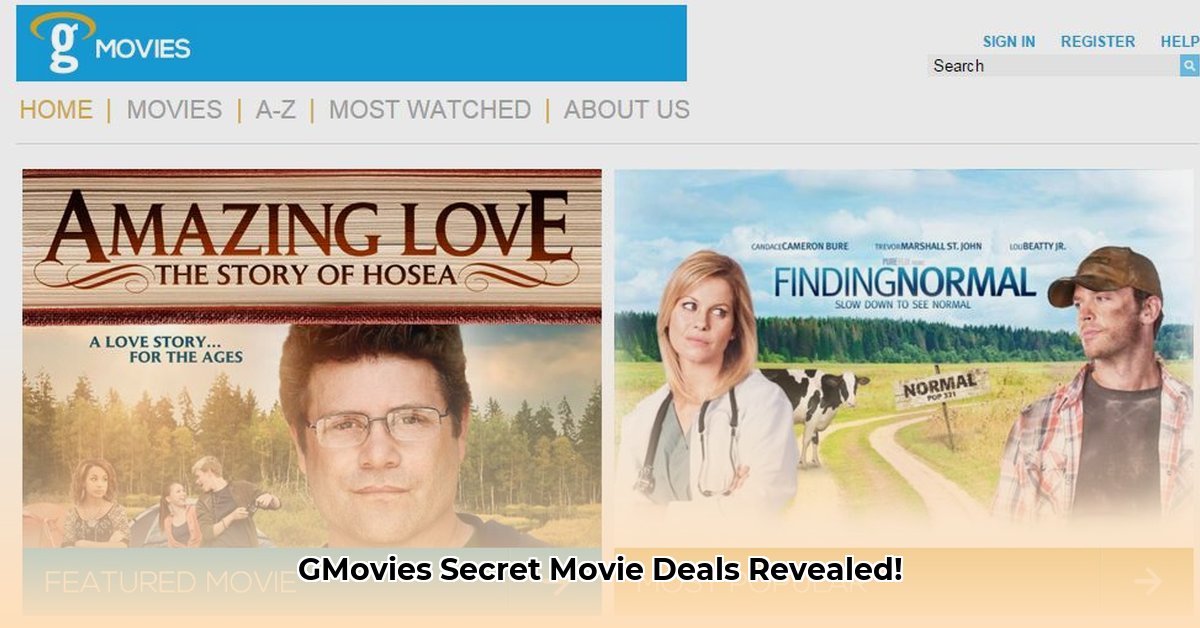This screenshot has width=1200, height=628.
Task: Click the arrow on Most Popular banner
Action: point(1147,581)
